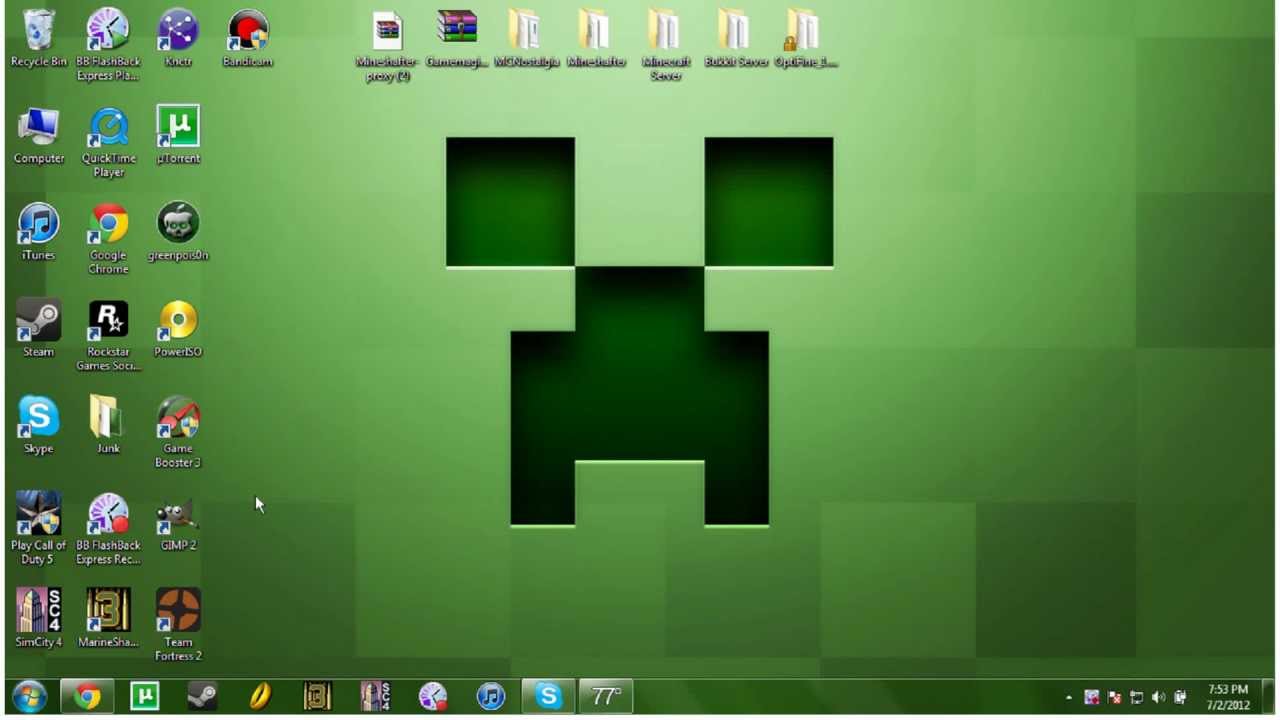Select the Mineshafter-proxy (2) archive file

tap(387, 46)
